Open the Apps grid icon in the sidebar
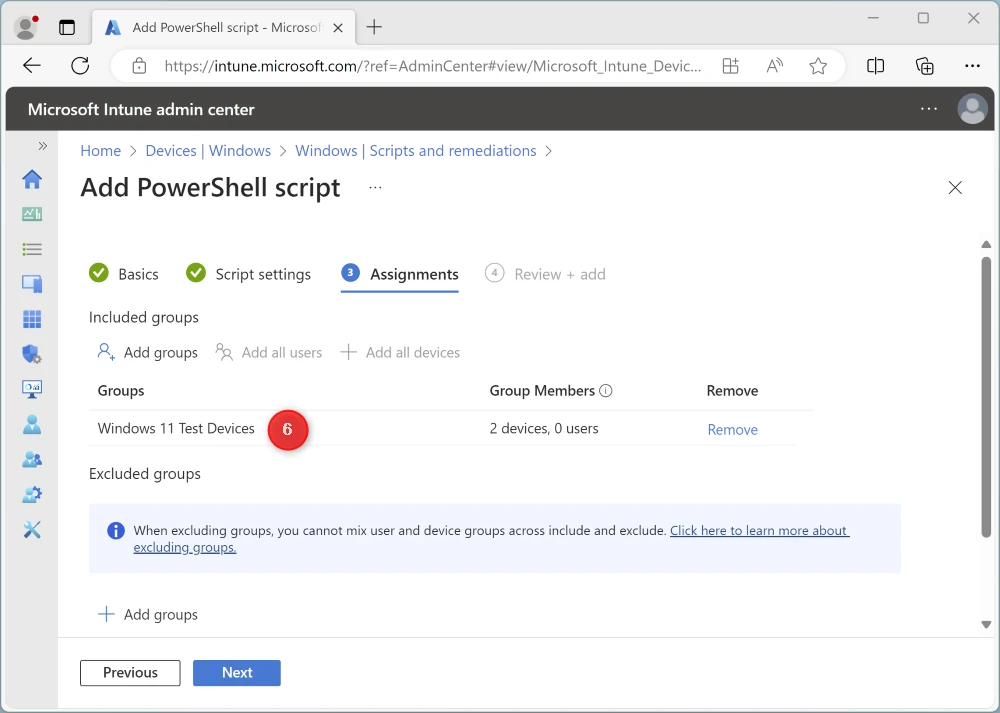This screenshot has height=713, width=1000. pyautogui.click(x=32, y=319)
